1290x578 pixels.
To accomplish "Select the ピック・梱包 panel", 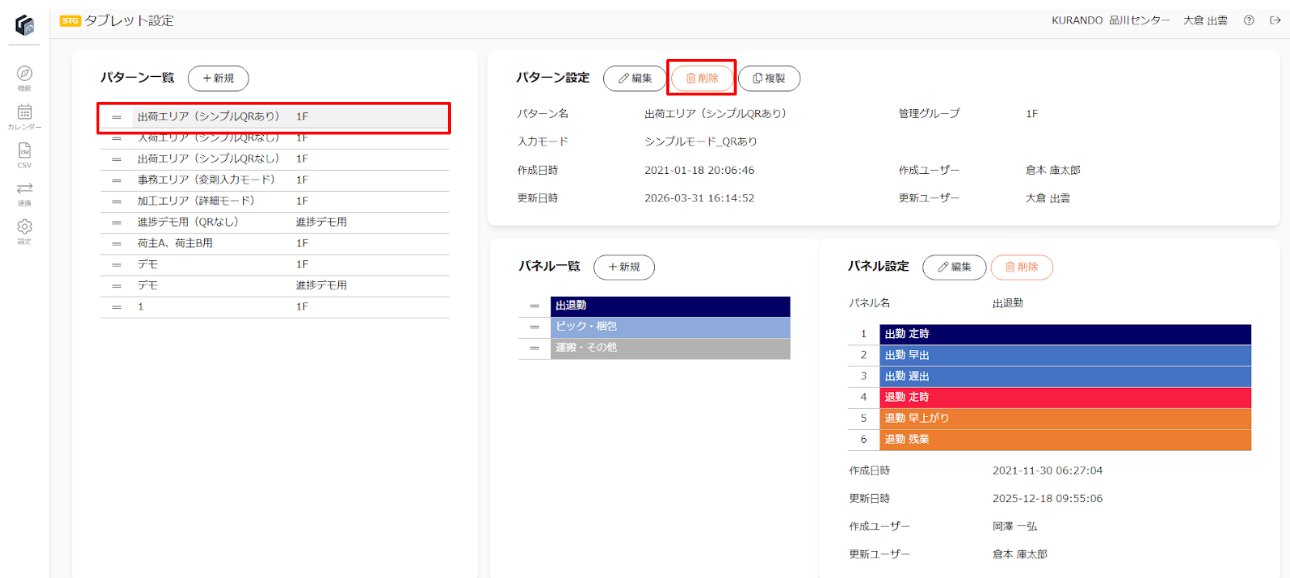I will [670, 327].
